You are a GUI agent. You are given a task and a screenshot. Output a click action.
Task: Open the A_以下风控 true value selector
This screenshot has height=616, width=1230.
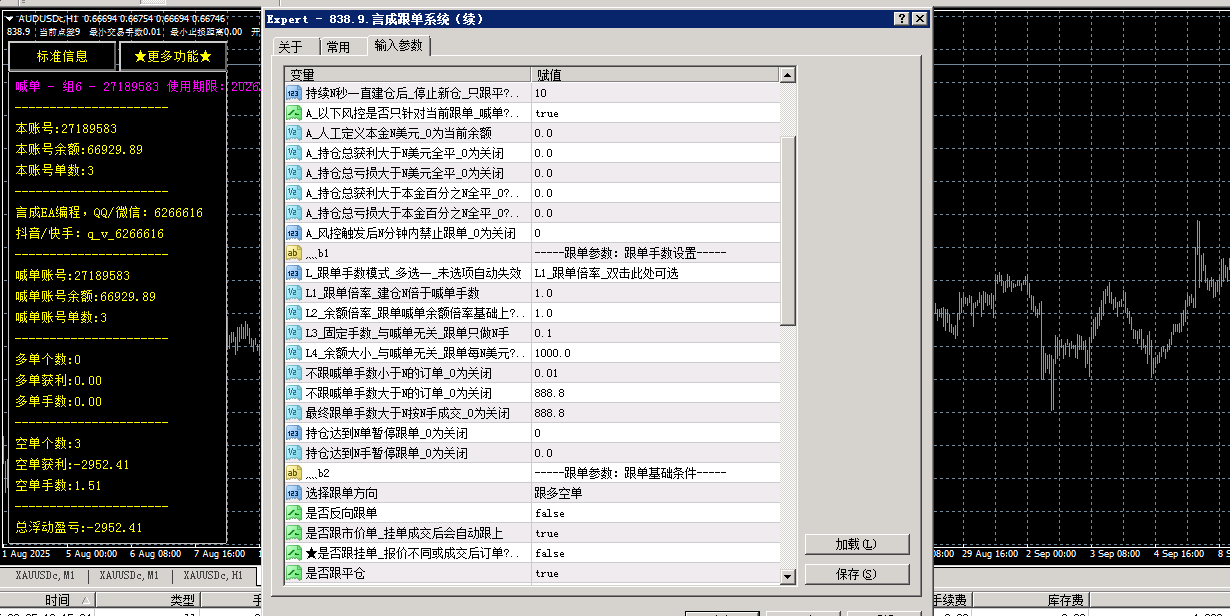pyautogui.click(x=654, y=113)
